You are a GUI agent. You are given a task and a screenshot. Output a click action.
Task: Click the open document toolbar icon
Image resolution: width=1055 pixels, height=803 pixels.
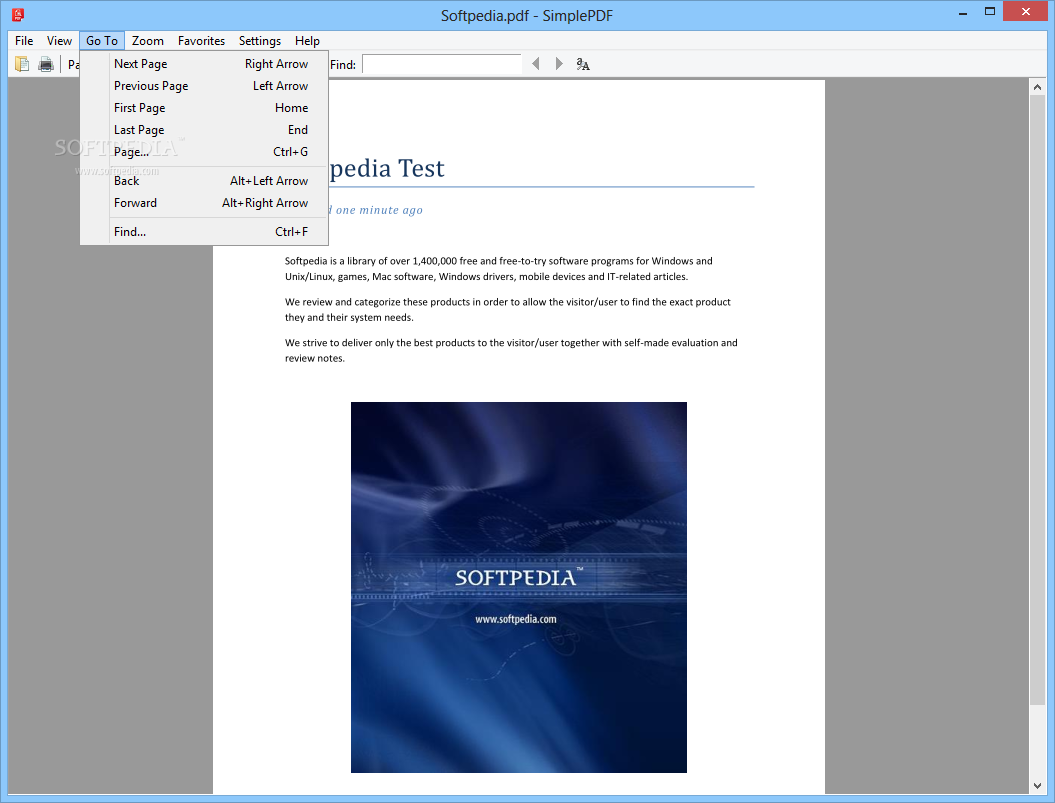[22, 64]
